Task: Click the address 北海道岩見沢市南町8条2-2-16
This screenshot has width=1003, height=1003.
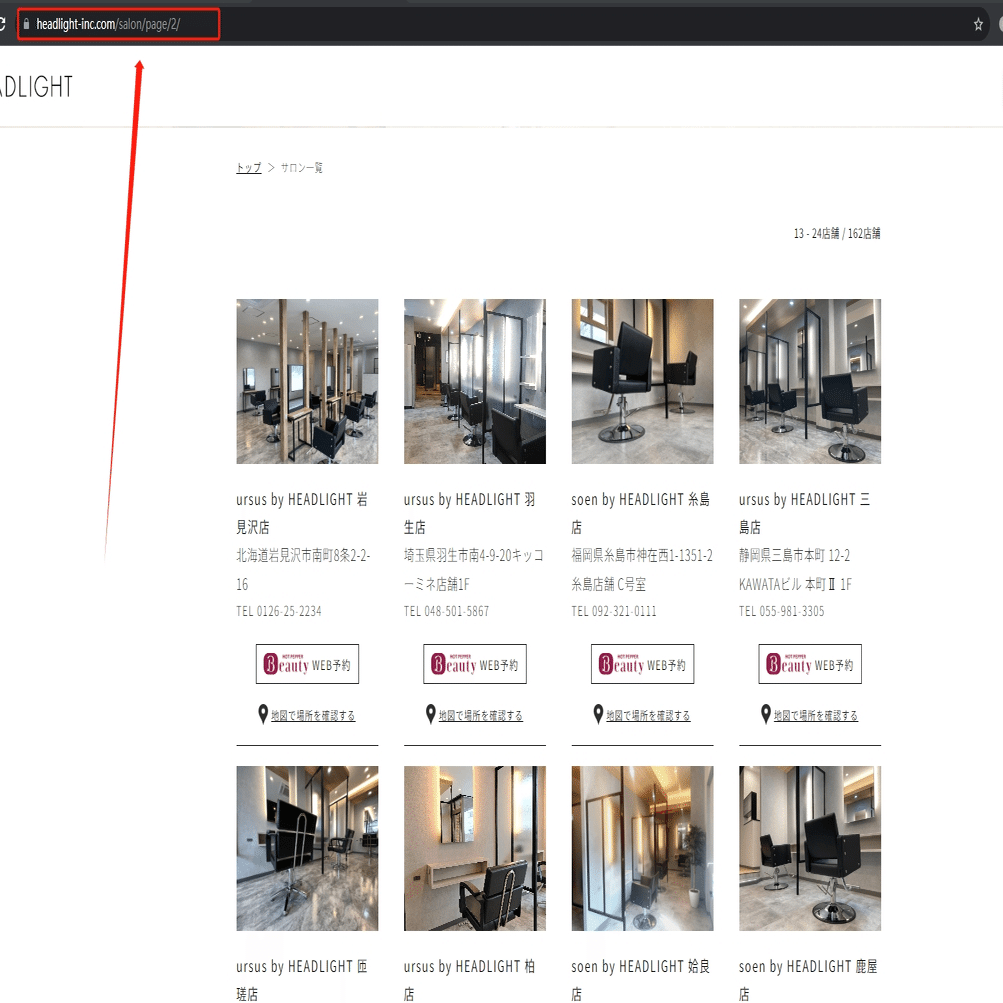Action: coord(303,569)
